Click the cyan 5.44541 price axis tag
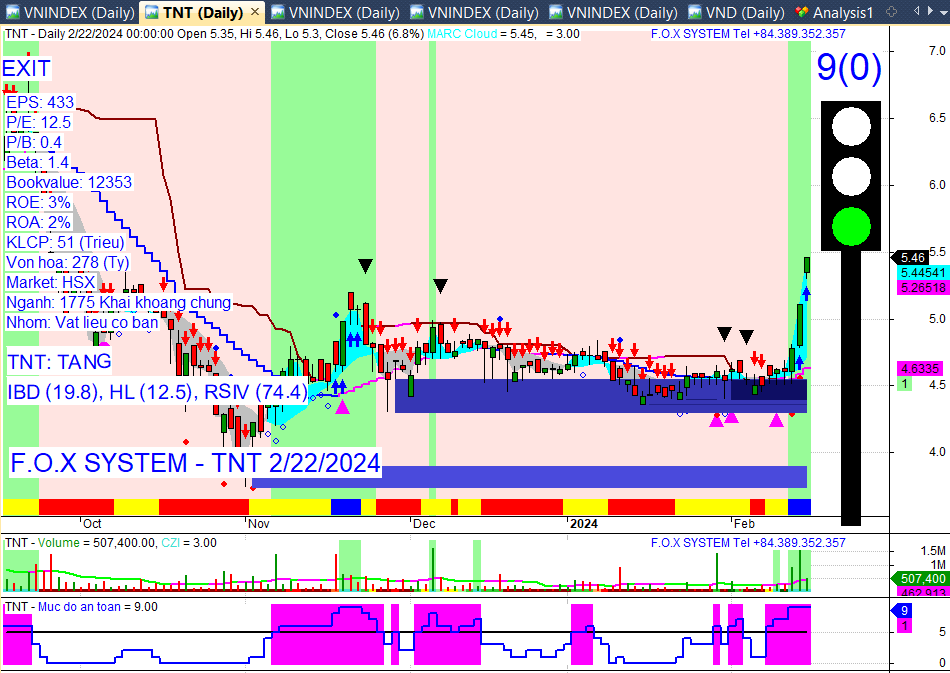Viewport: 950px width, 673px height. coord(923,273)
